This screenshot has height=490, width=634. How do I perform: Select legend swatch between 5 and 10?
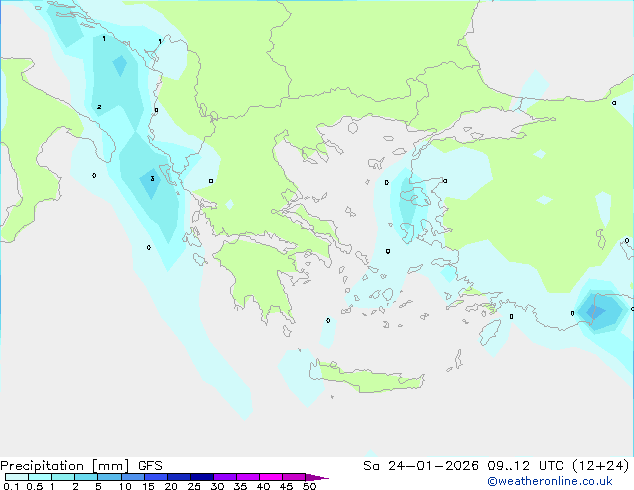110,477
